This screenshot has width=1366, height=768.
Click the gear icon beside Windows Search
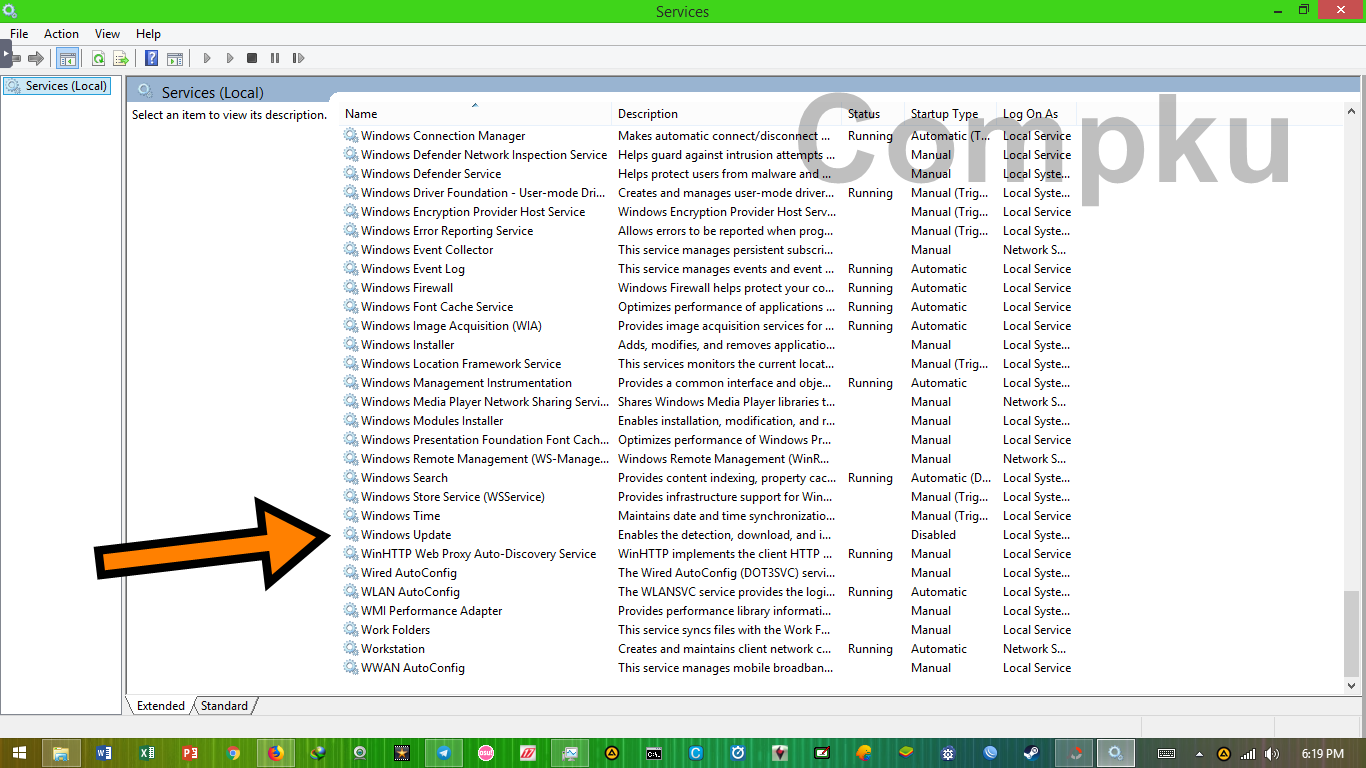351,478
